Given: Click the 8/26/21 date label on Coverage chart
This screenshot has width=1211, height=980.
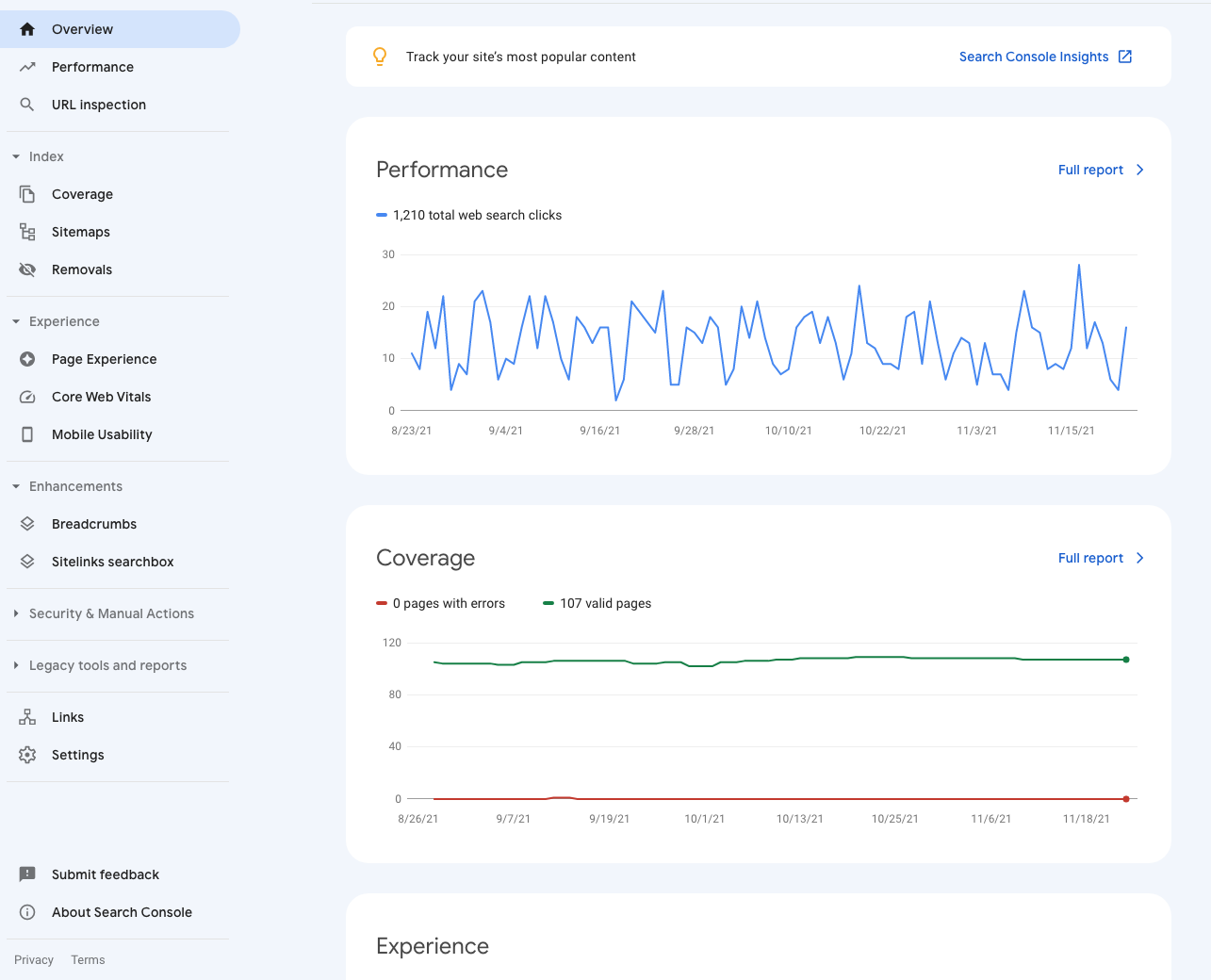Looking at the screenshot, I should [418, 819].
